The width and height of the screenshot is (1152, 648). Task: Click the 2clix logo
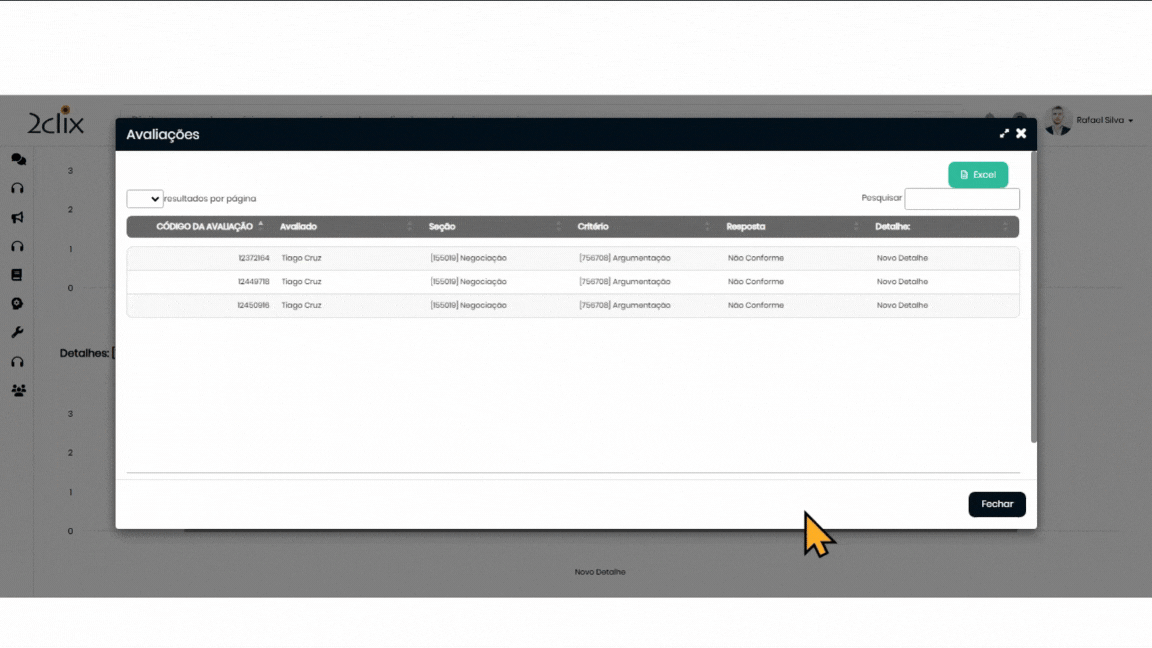pyautogui.click(x=56, y=123)
